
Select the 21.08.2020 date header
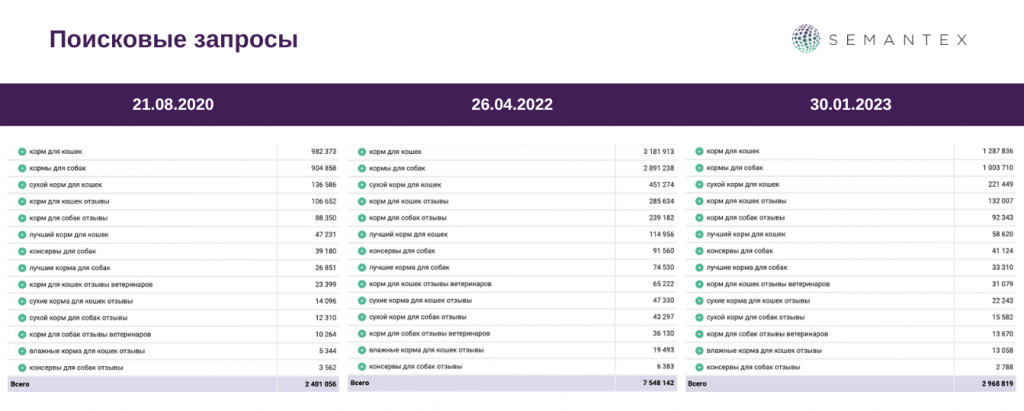point(173,105)
